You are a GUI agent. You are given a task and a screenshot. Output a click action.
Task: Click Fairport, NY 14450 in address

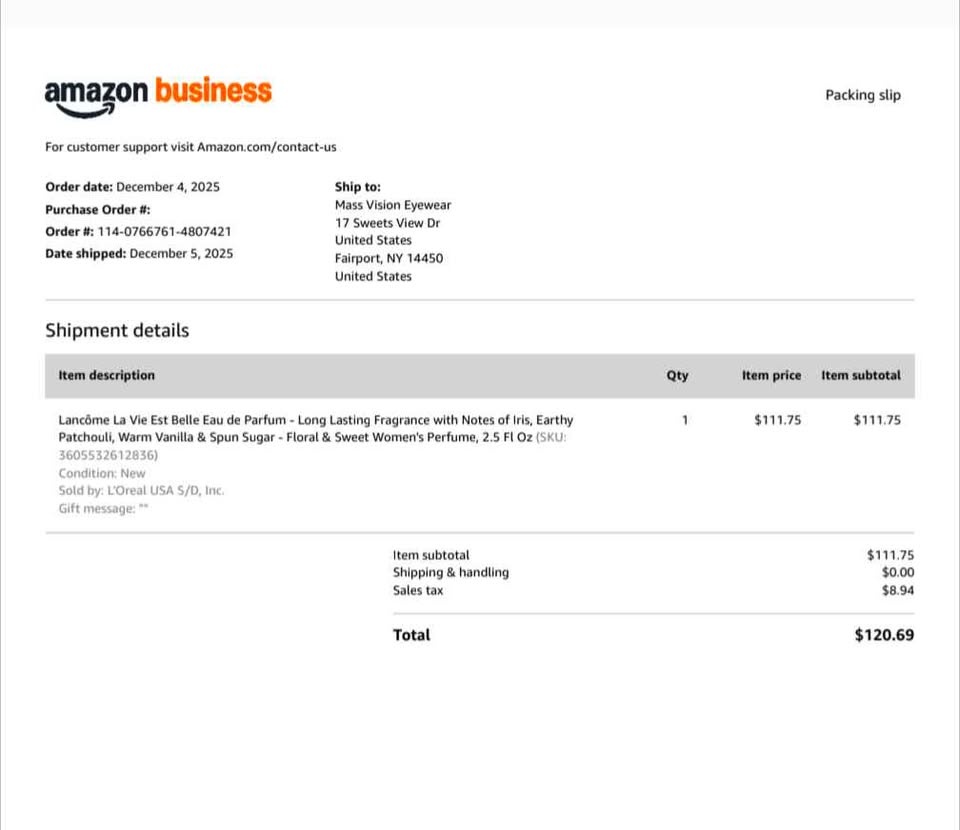coord(389,258)
